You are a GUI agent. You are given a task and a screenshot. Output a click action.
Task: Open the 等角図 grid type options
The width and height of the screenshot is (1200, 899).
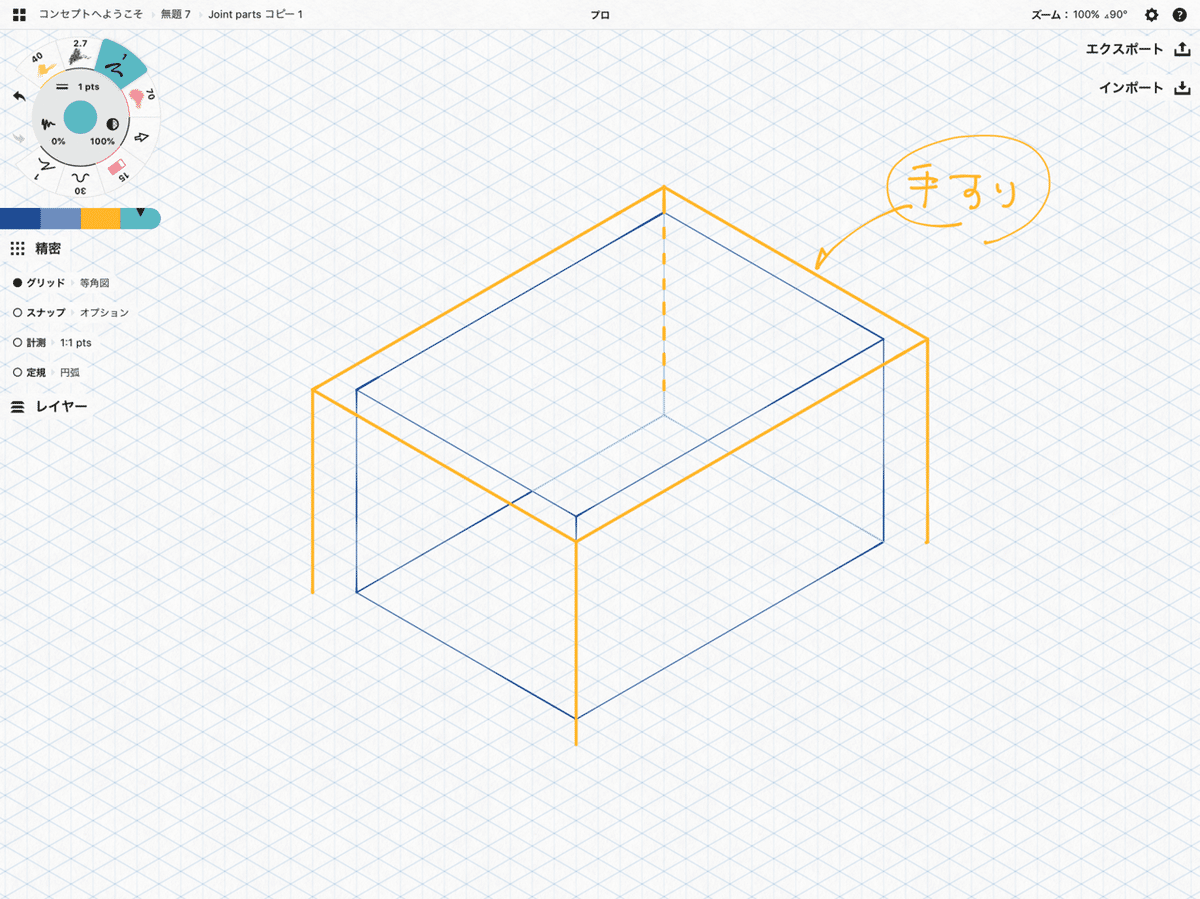pyautogui.click(x=94, y=283)
